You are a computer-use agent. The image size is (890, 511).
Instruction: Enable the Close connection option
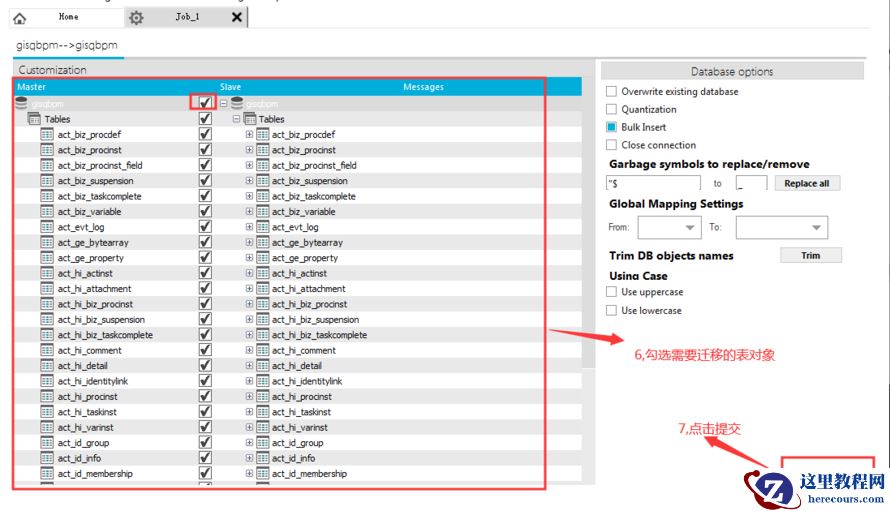click(x=611, y=145)
